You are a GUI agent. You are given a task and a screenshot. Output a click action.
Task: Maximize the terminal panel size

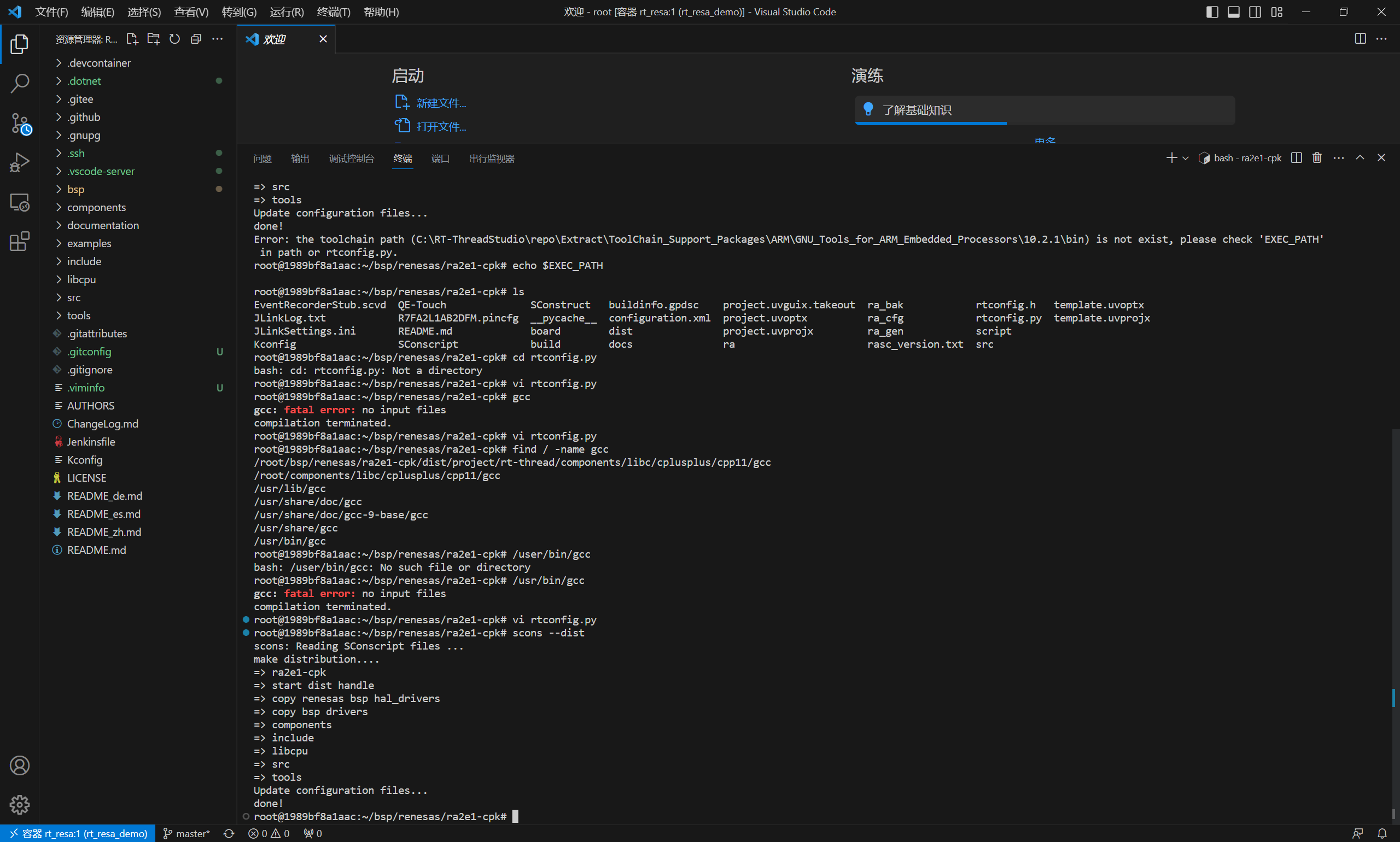(1360, 157)
